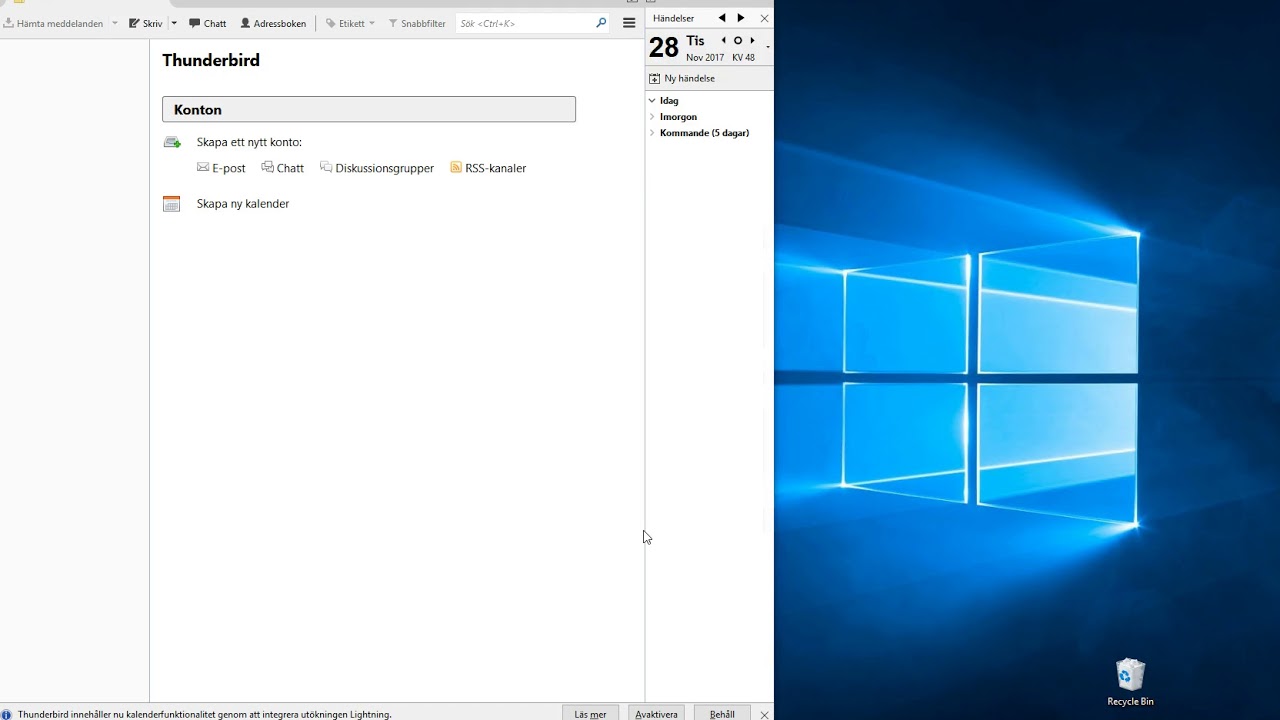The height and width of the screenshot is (720, 1280).
Task: Open the dropdown arrow beside Skriv
Action: [174, 23]
